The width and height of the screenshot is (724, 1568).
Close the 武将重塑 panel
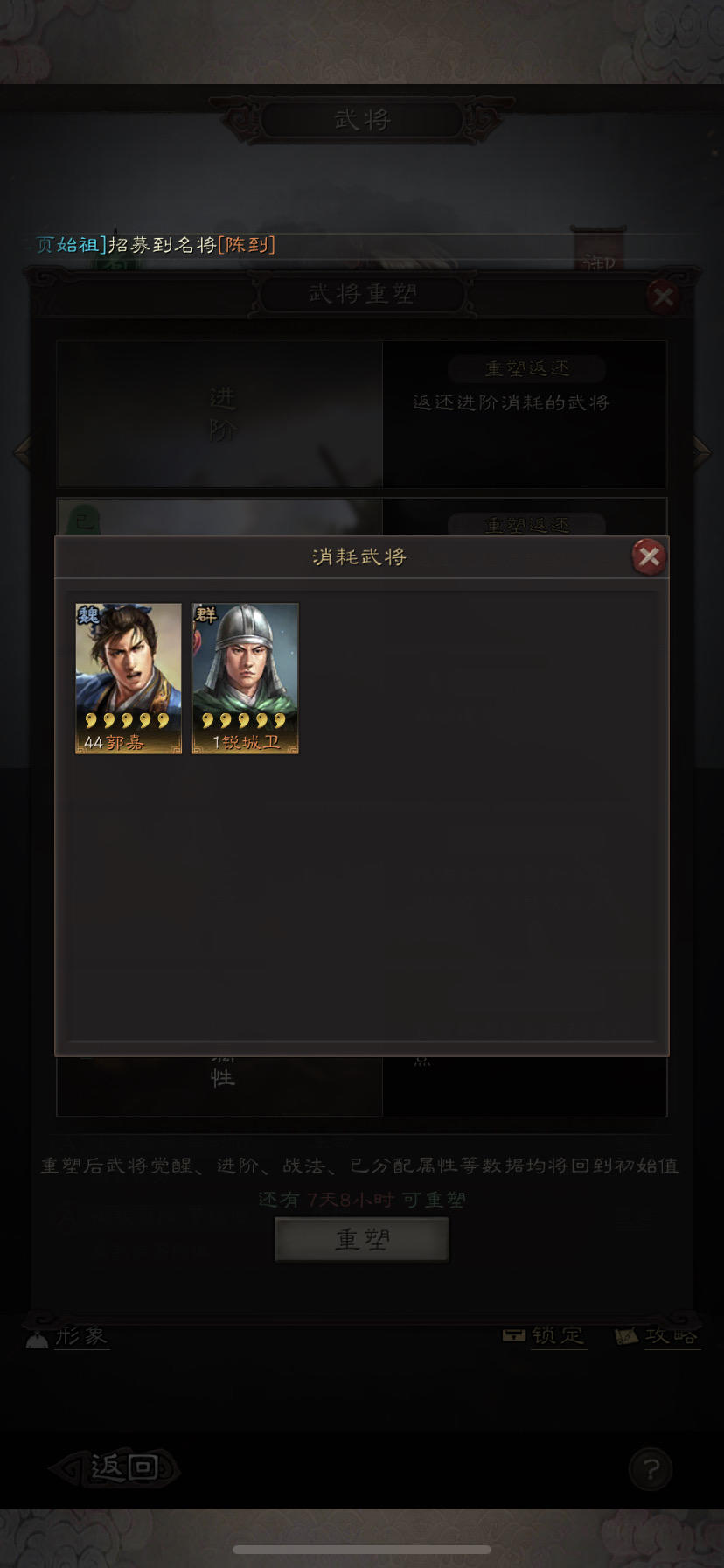(x=663, y=297)
